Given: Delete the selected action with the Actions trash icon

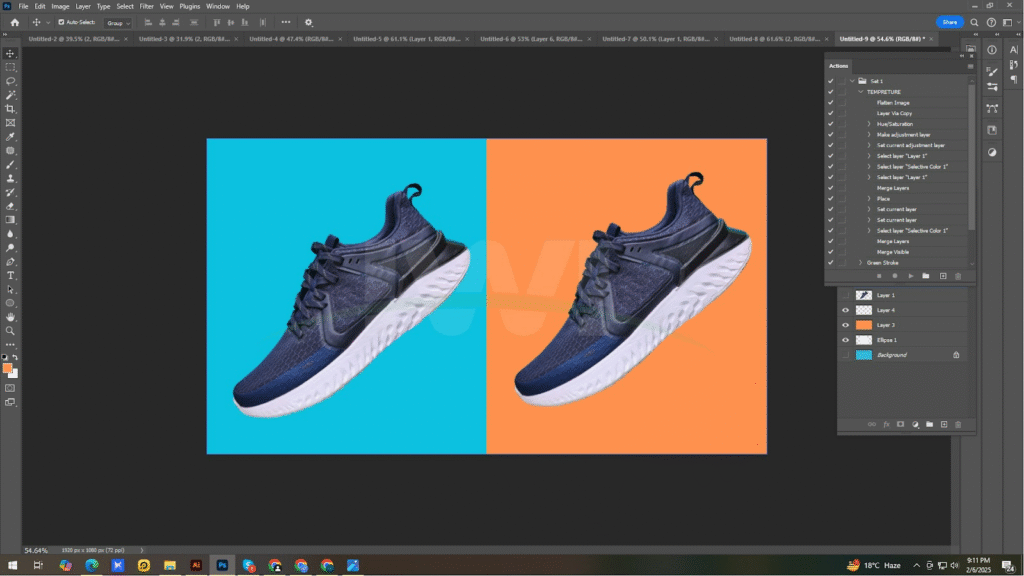Looking at the screenshot, I should (958, 276).
